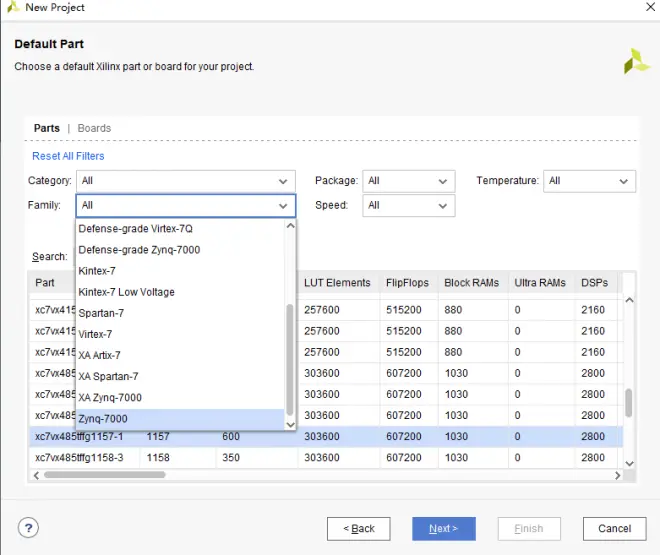Select XA Spartan-7 family option

(x=180, y=376)
